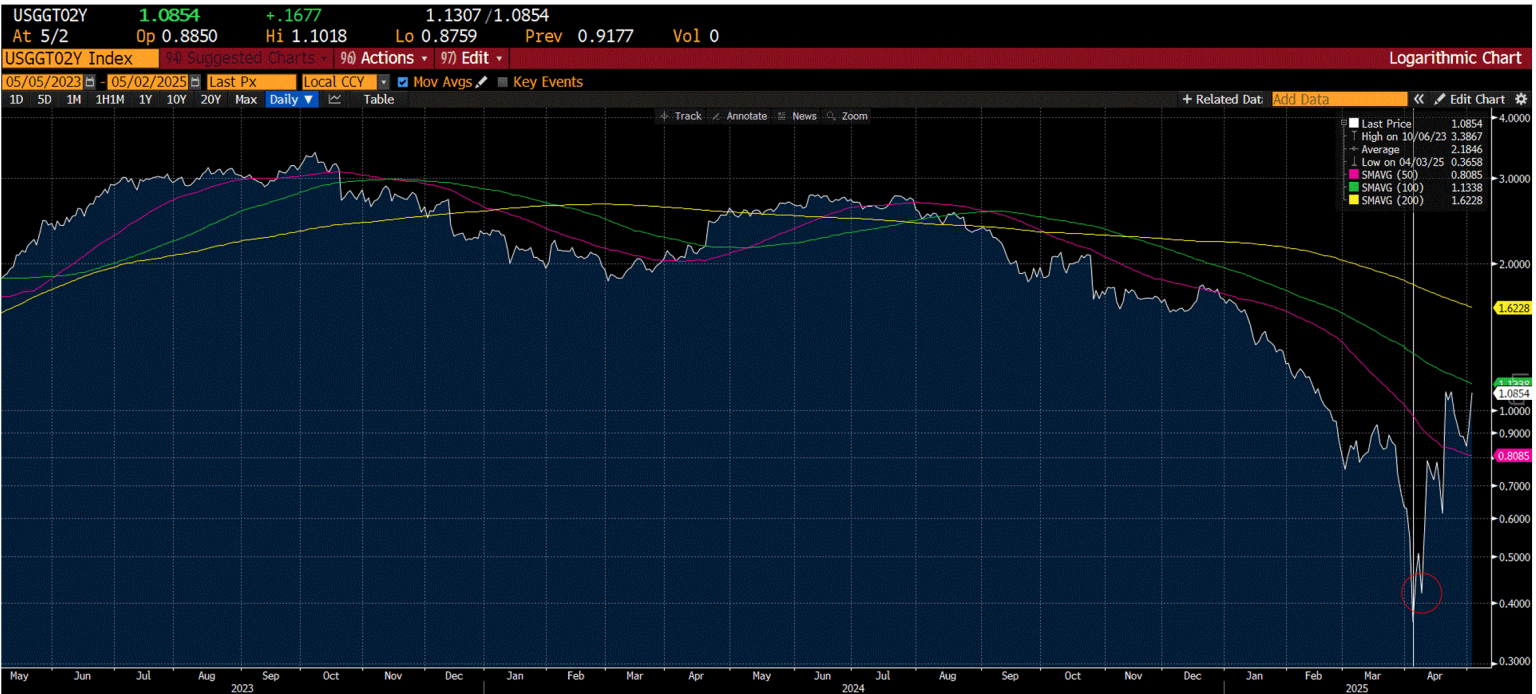This screenshot has height=694, width=1536.
Task: Toggle the Last Price legend square
Action: click(x=1353, y=124)
